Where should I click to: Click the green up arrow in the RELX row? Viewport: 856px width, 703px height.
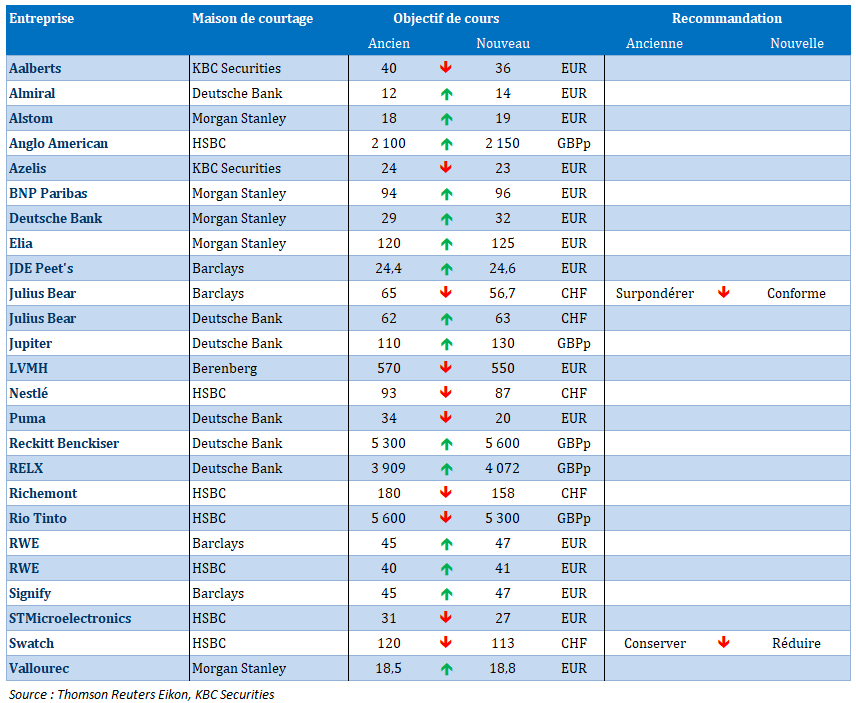pos(446,468)
